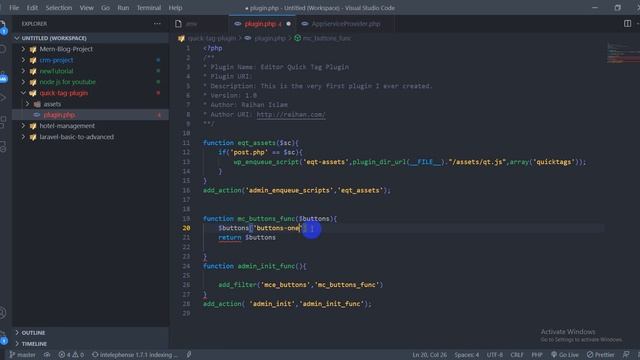Viewport: 640px width, 360px height.
Task: Open the Explorer panel's more actions menu
Action: click(157, 24)
